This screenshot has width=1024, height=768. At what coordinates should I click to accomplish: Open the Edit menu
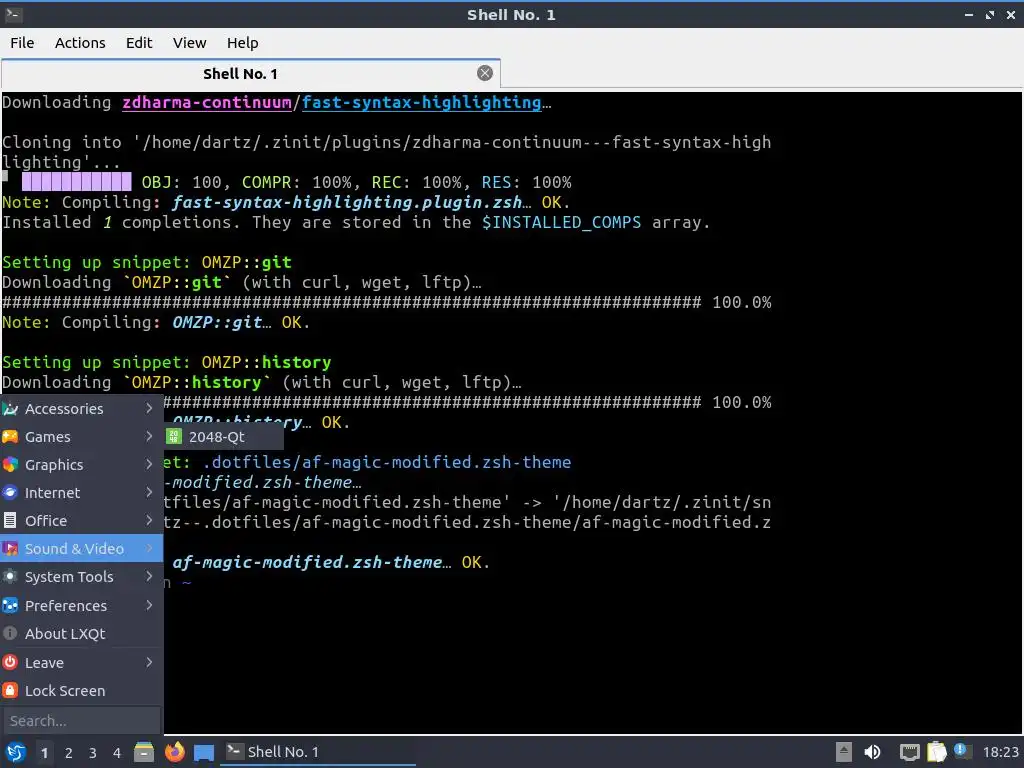138,43
